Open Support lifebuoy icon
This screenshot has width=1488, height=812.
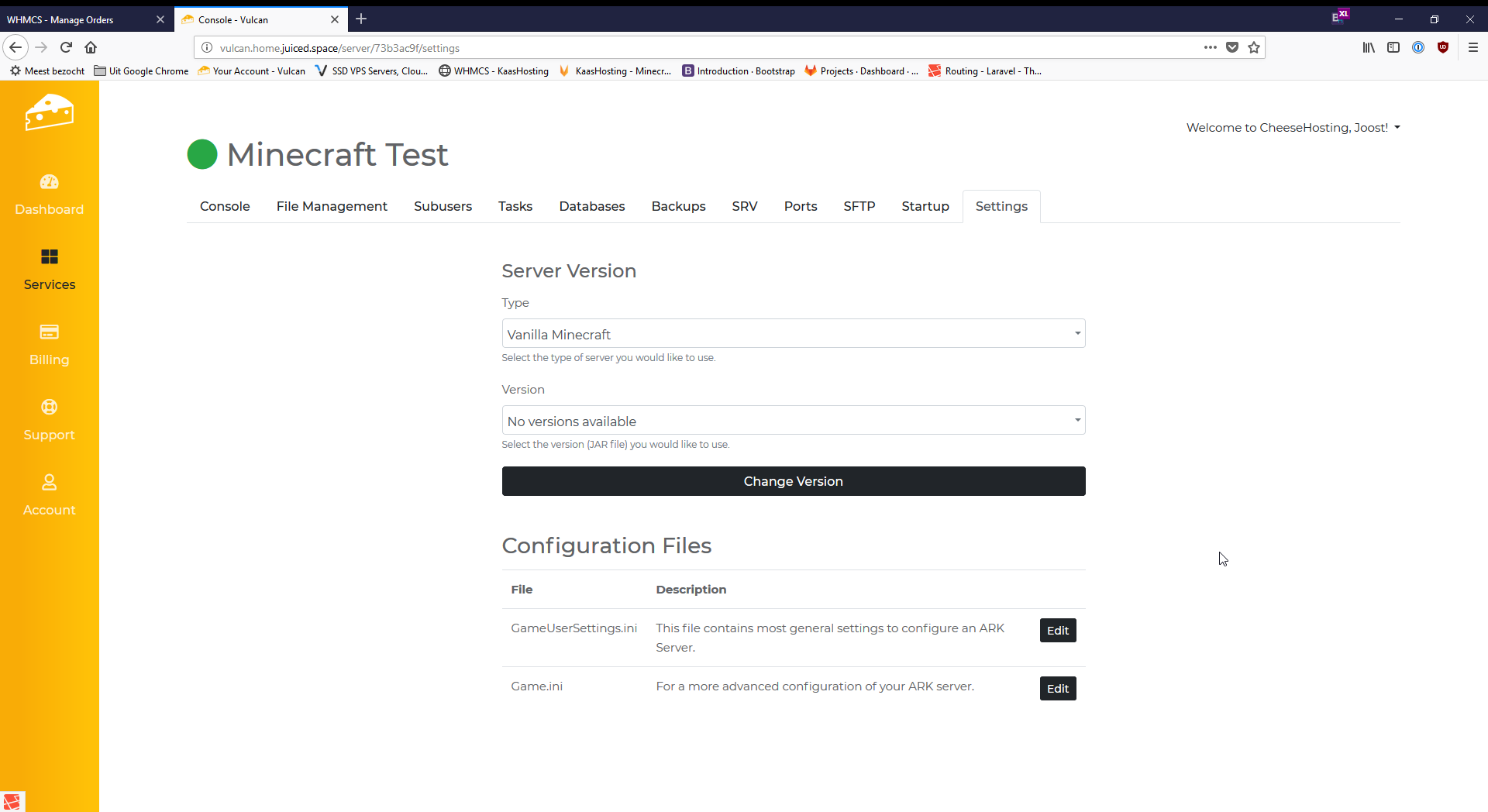pyautogui.click(x=49, y=407)
